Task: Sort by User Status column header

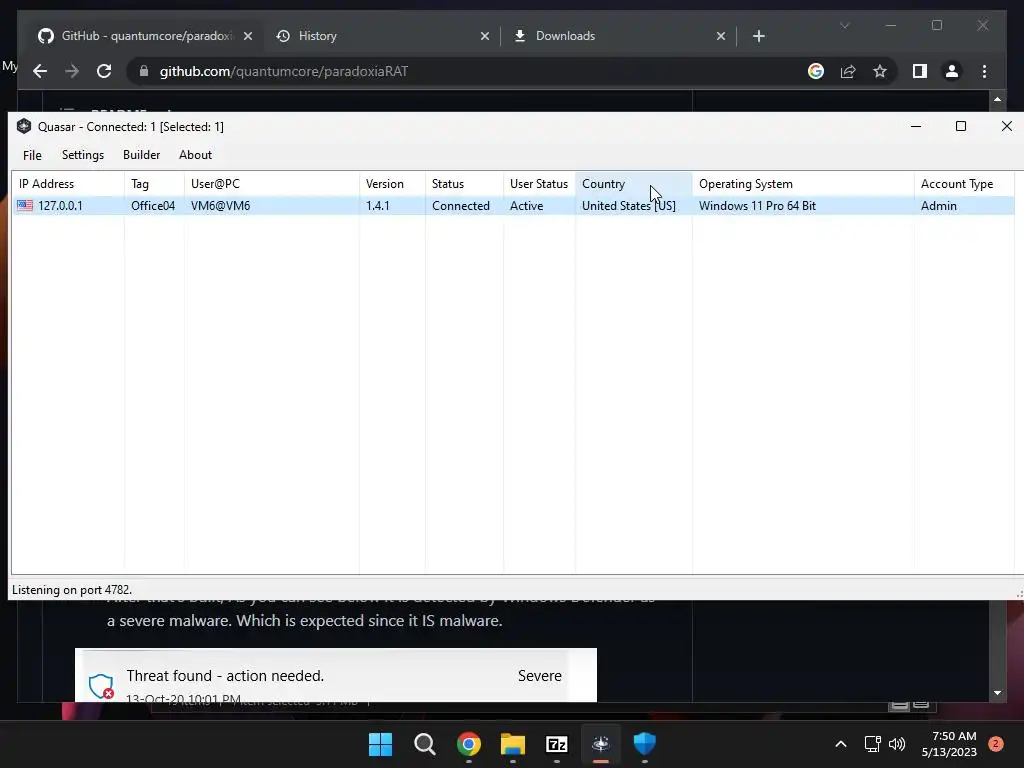Action: point(539,184)
